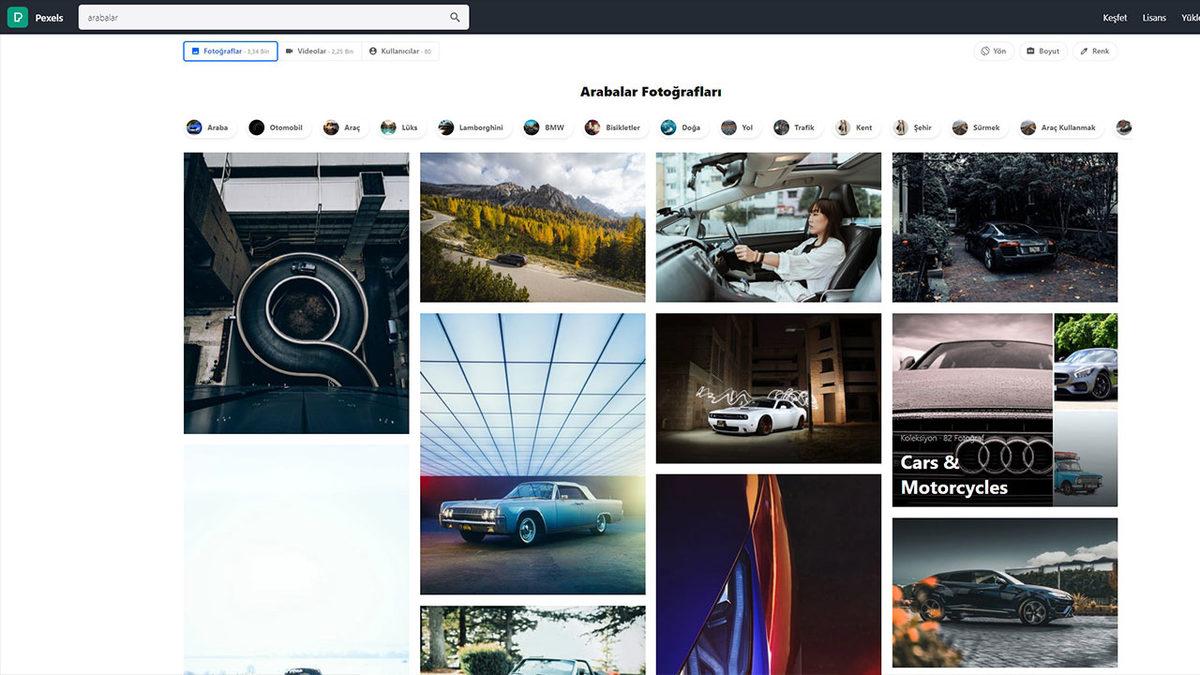Screen dimensions: 1200x675
Task: Click the Pexels logo icon
Action: click(x=16, y=16)
